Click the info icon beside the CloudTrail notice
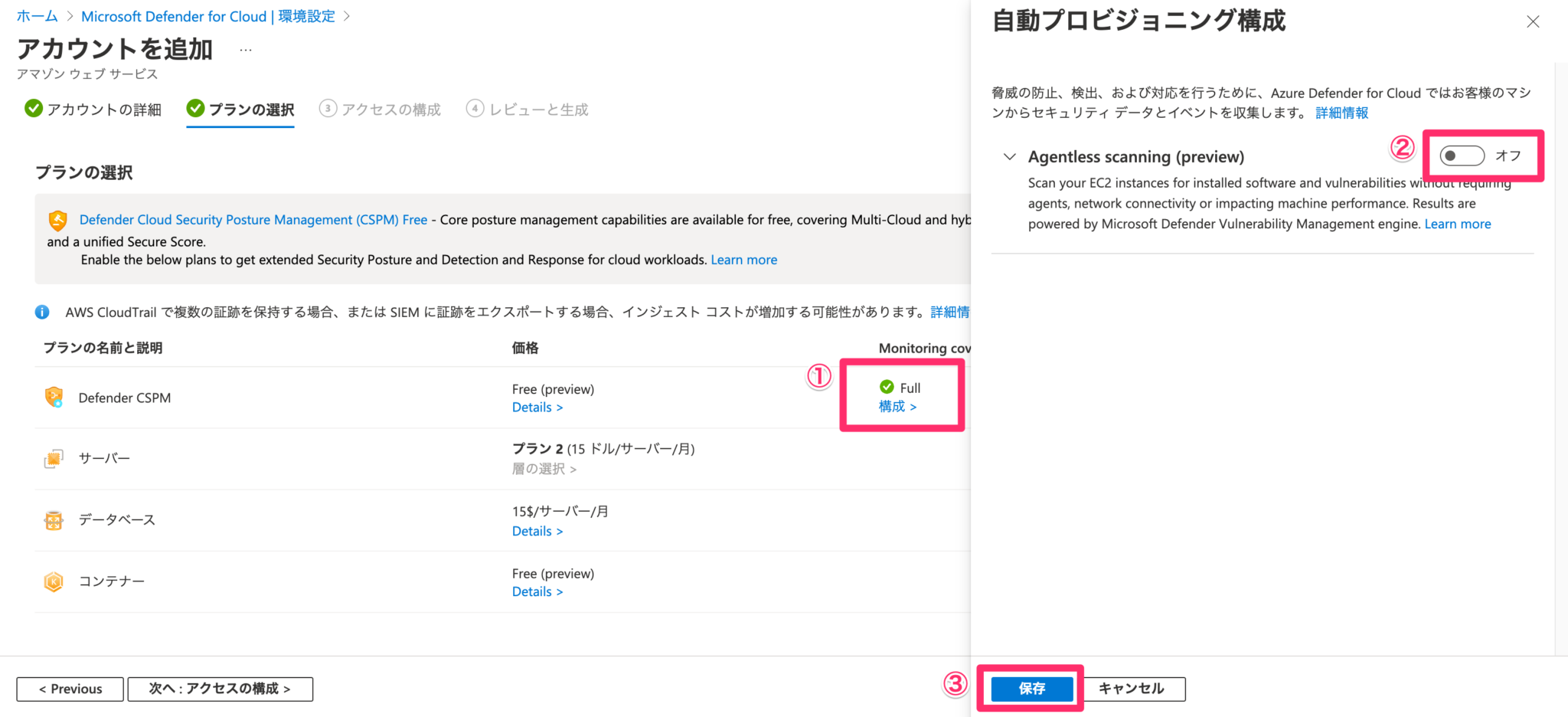The height and width of the screenshot is (717, 1568). (42, 312)
